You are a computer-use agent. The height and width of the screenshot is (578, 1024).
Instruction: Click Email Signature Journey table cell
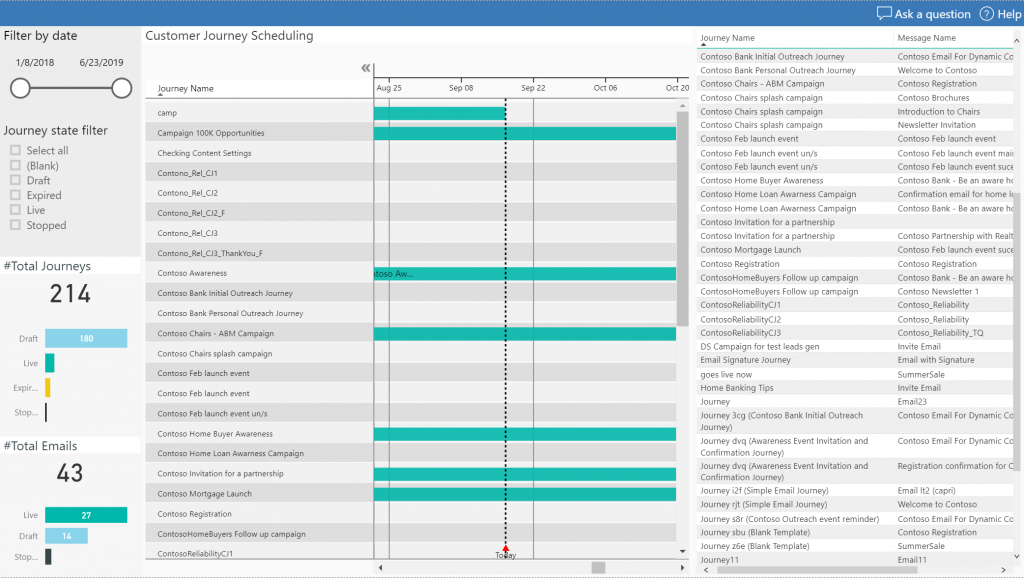click(x=745, y=360)
